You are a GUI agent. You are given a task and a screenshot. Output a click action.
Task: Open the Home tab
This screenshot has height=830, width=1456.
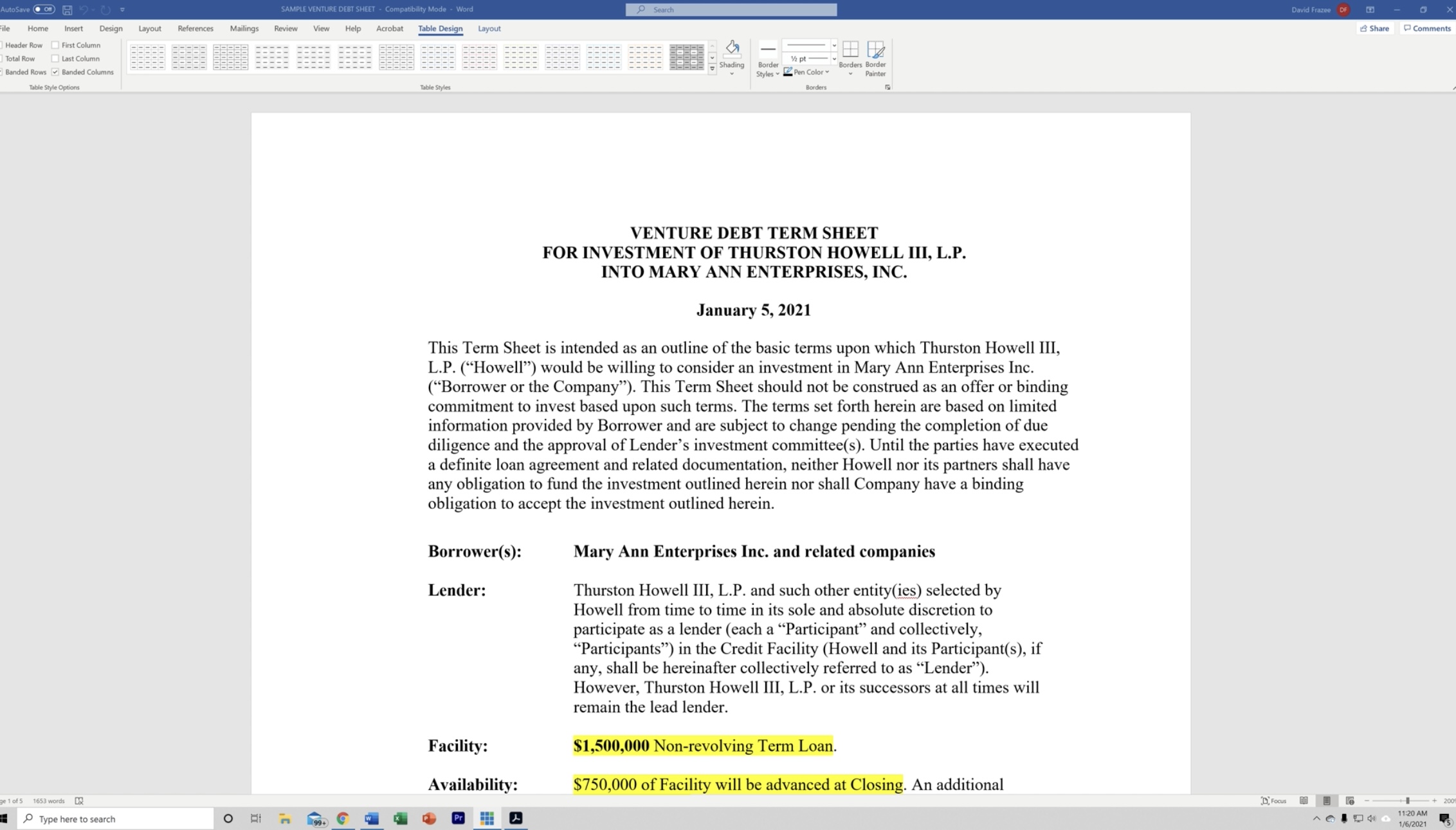click(38, 28)
